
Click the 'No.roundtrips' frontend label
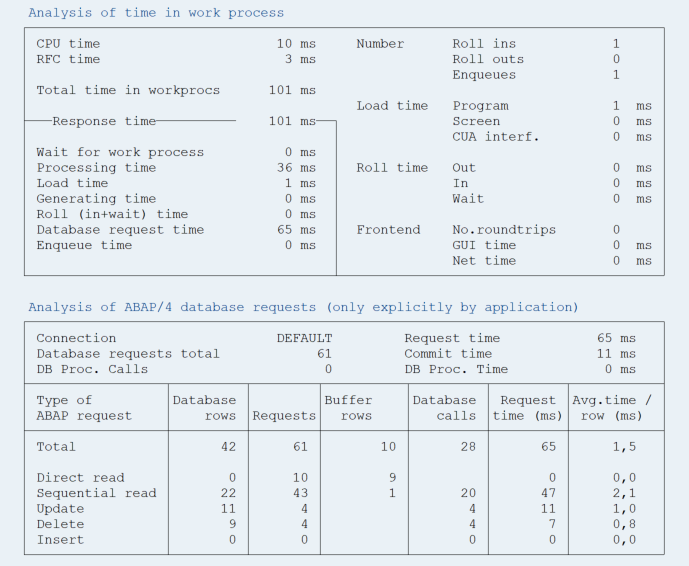click(504, 229)
